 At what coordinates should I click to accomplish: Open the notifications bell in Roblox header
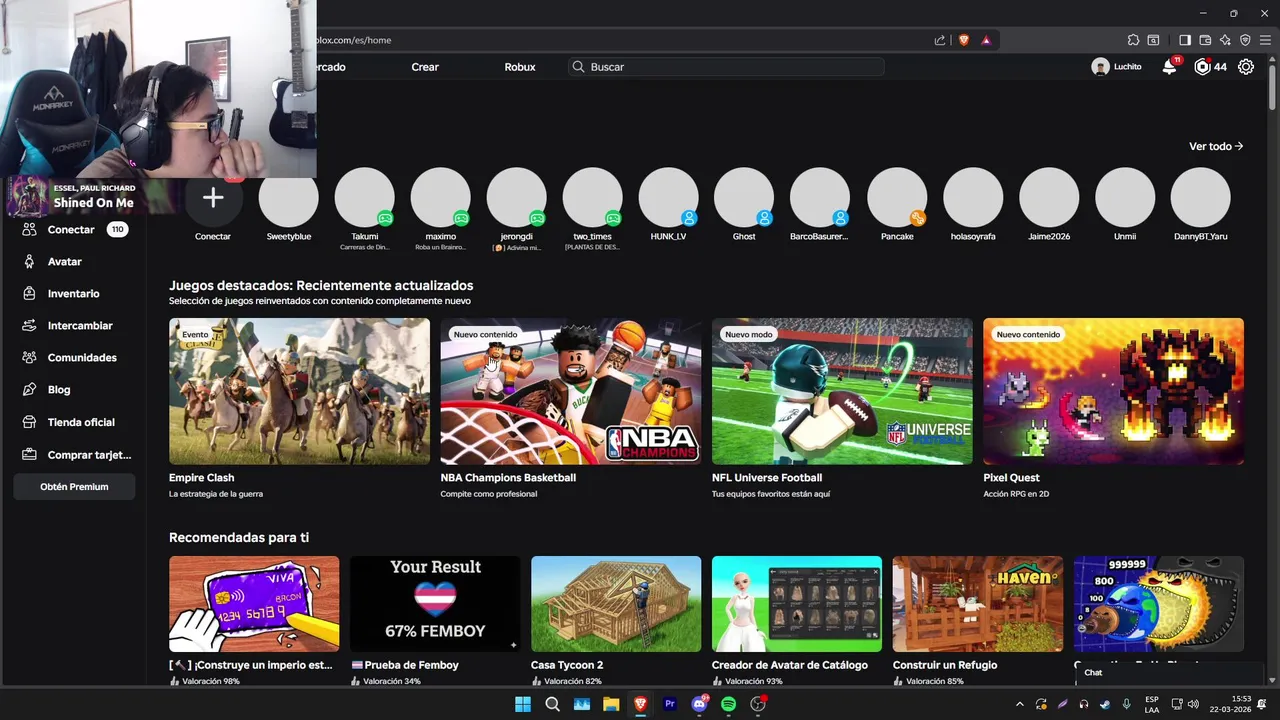click(1169, 67)
